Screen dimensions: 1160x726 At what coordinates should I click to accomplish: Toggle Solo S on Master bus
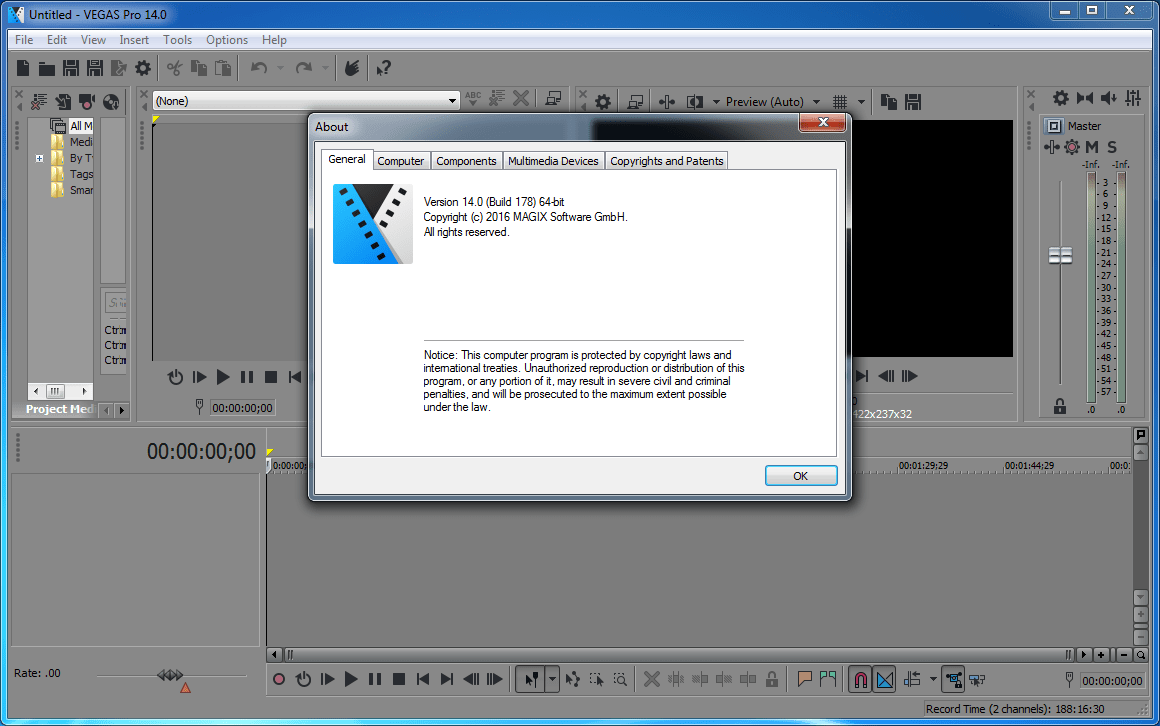(x=1112, y=147)
